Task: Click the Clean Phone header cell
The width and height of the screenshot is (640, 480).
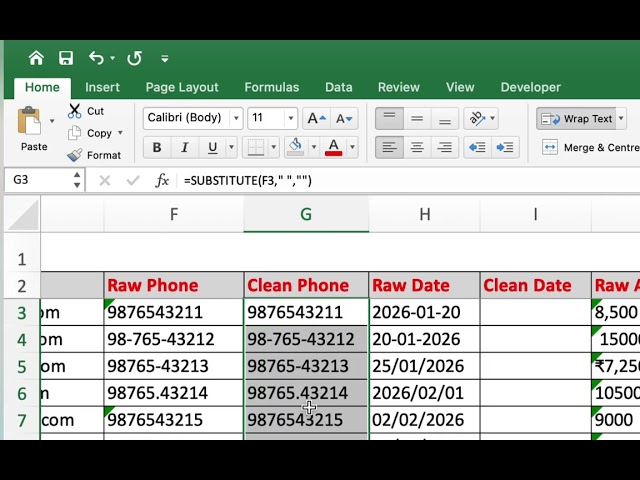Action: pos(306,285)
